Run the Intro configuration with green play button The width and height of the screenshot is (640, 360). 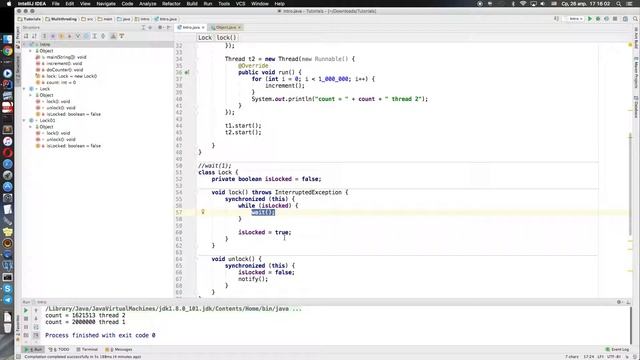(589, 19)
